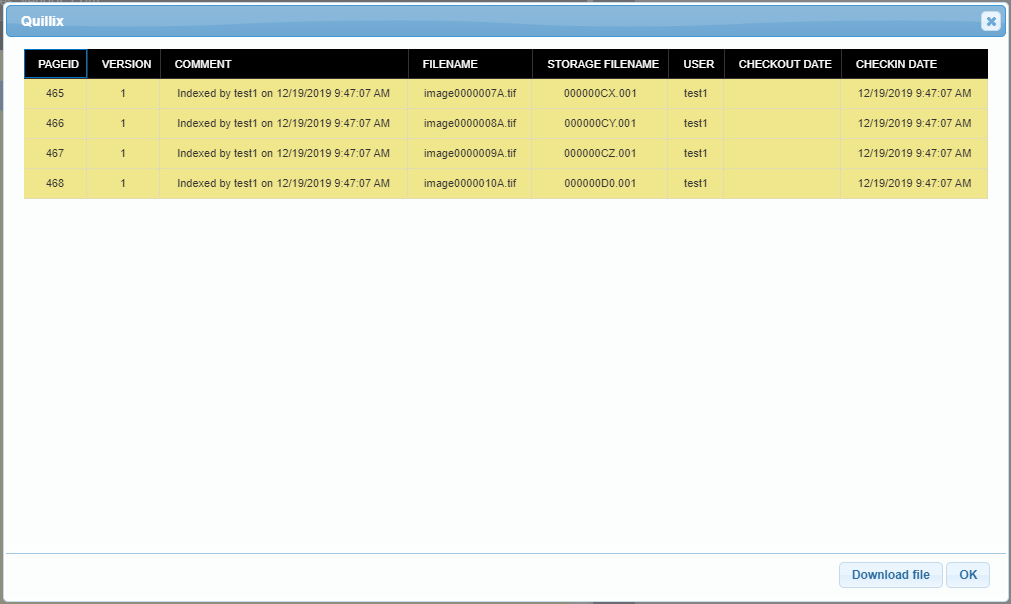The height and width of the screenshot is (604, 1011).
Task: Select storage filename 000000CZ.001
Action: 600,153
